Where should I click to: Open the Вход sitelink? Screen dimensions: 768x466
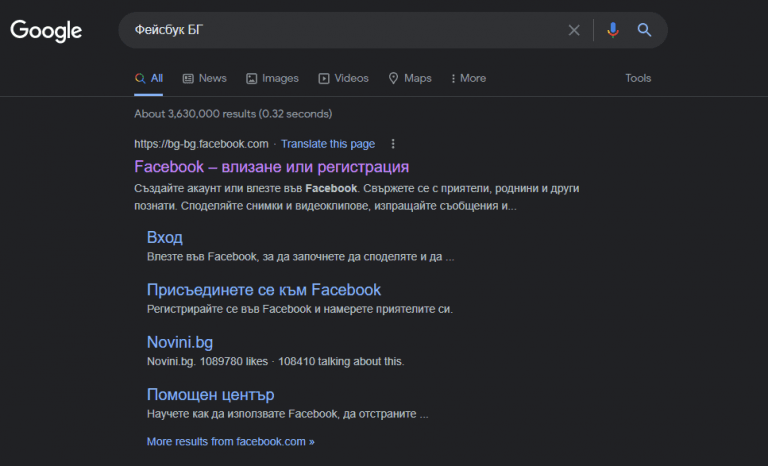click(x=165, y=237)
